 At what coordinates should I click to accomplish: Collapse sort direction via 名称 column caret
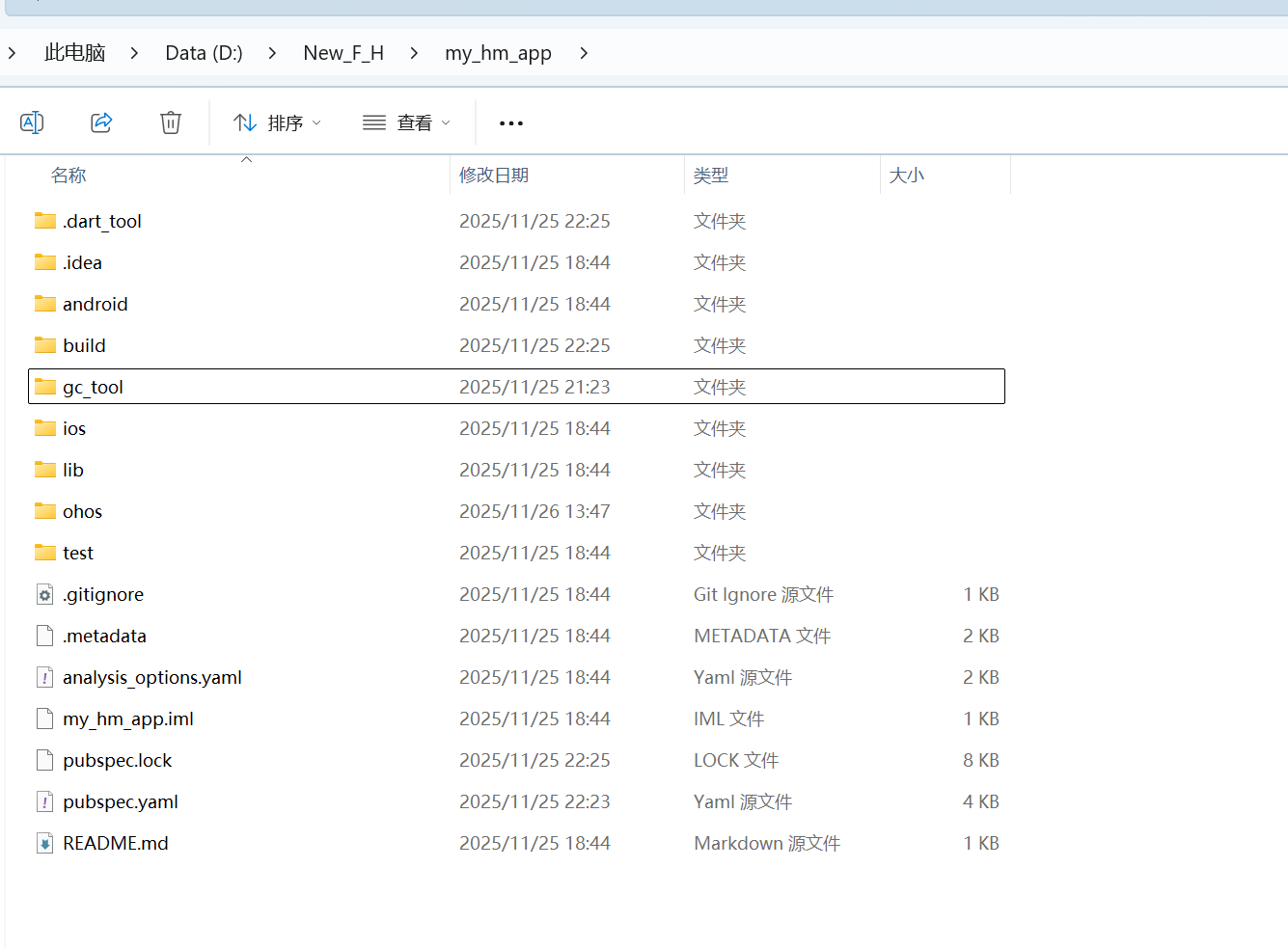tap(246, 157)
